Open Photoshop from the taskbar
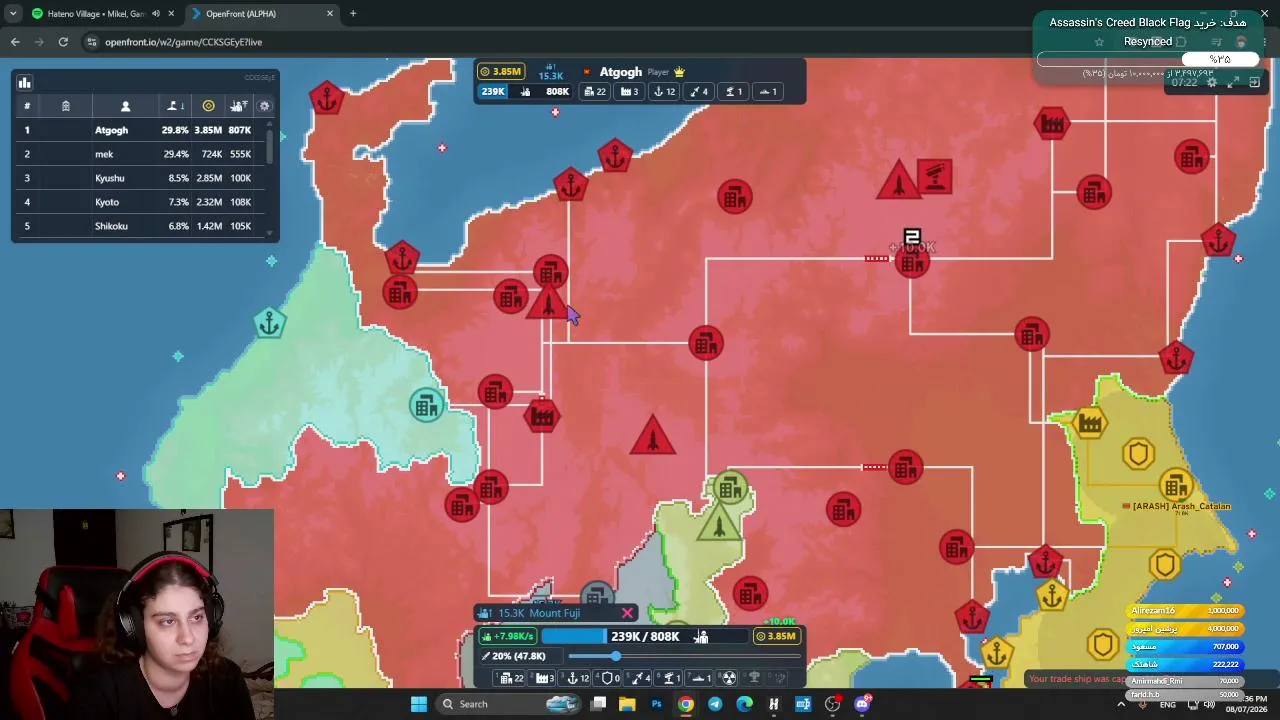The height and width of the screenshot is (720, 1280). pyautogui.click(x=656, y=704)
